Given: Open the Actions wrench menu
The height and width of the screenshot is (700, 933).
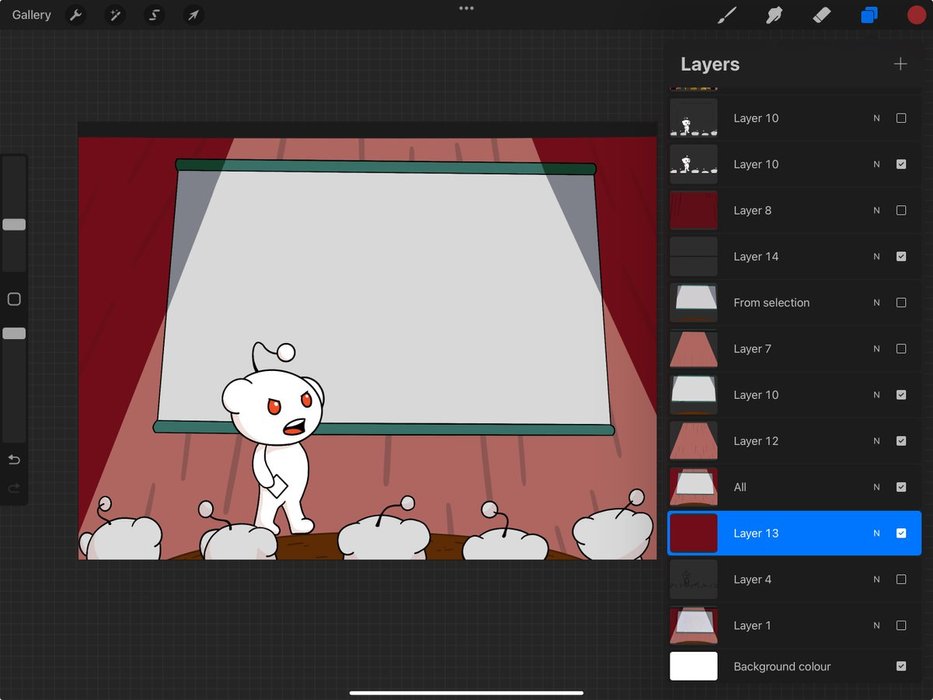Looking at the screenshot, I should tap(75, 15).
